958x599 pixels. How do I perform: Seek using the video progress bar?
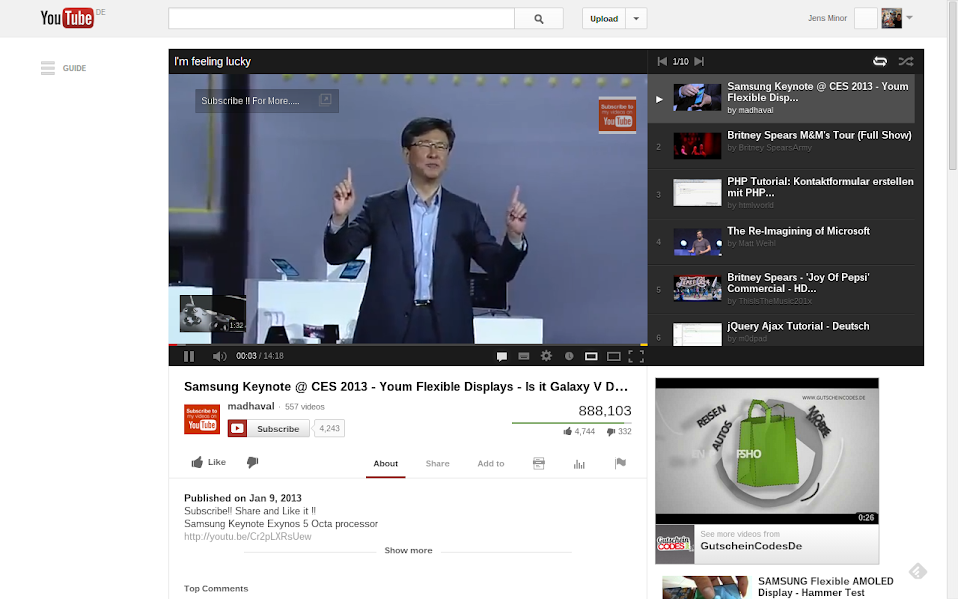[x=408, y=345]
